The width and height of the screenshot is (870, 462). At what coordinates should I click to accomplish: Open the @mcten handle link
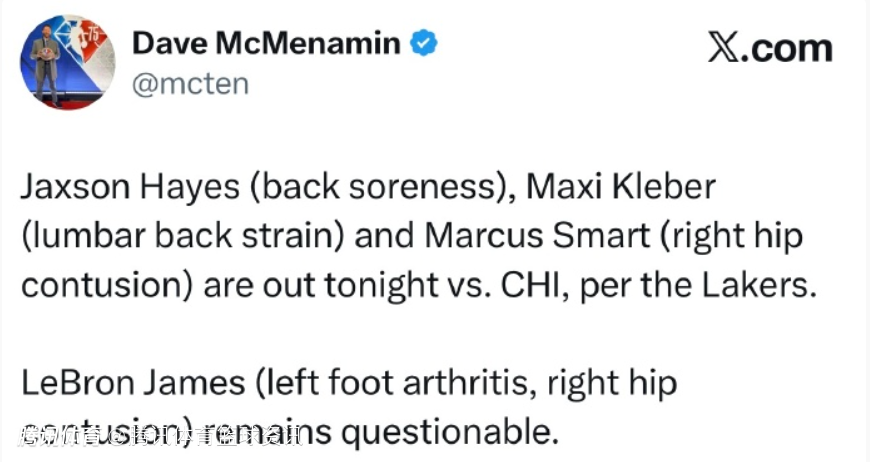click(x=190, y=84)
